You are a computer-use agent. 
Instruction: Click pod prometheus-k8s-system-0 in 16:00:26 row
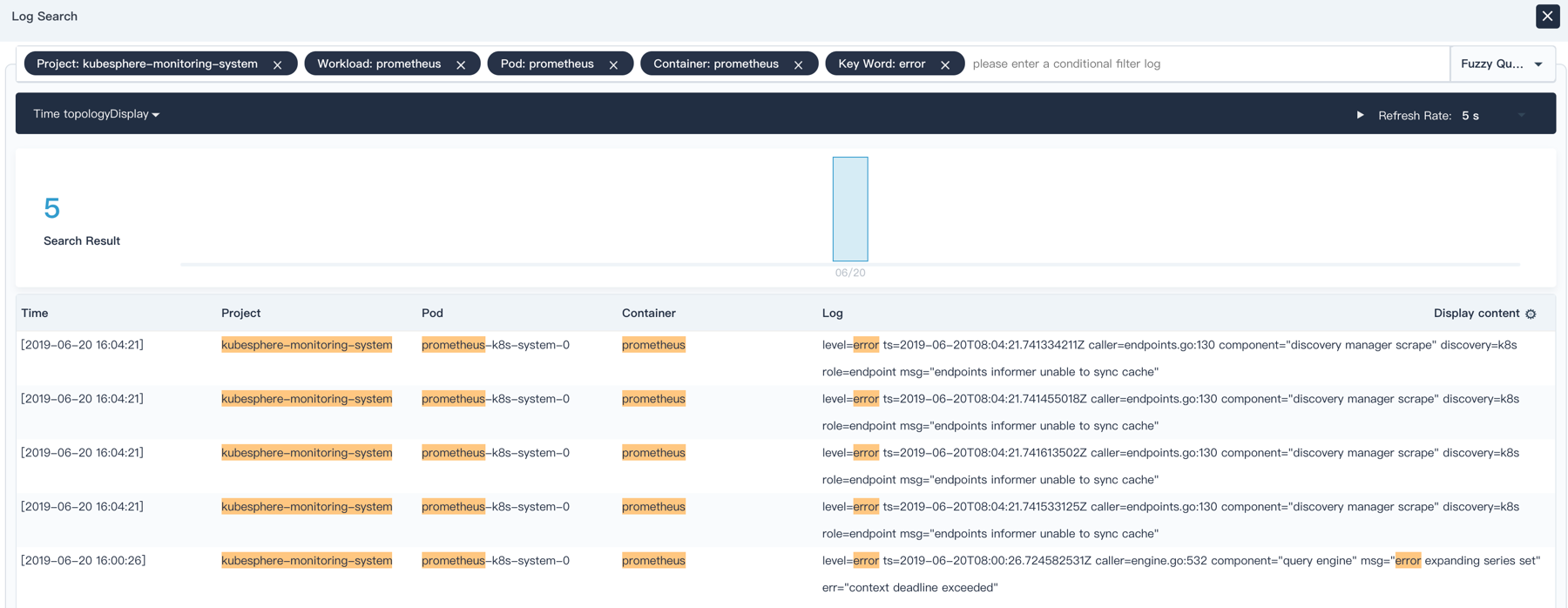pyautogui.click(x=496, y=560)
